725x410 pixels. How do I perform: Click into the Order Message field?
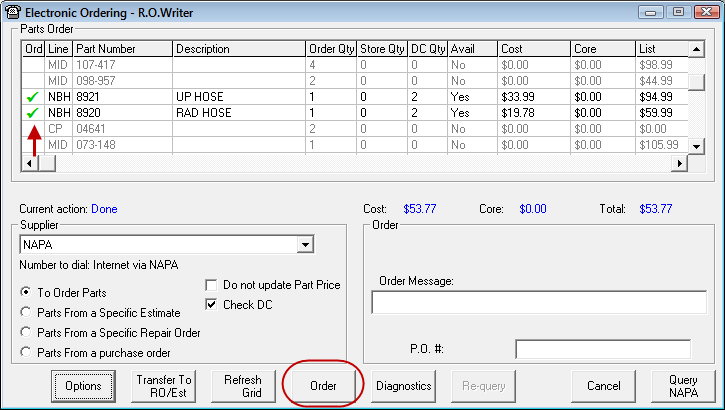538,303
